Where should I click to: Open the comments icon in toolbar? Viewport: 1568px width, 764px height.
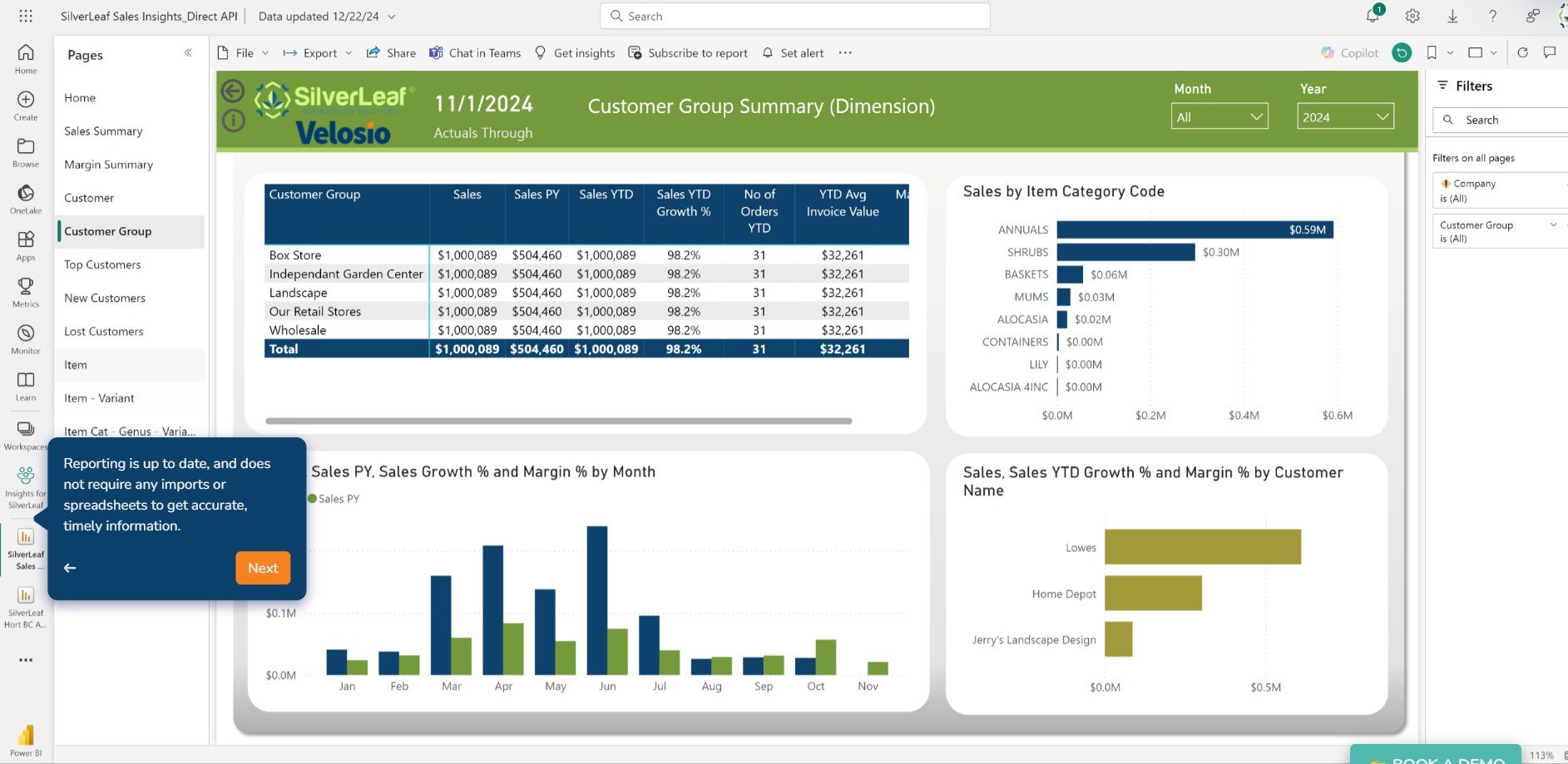click(x=1549, y=52)
